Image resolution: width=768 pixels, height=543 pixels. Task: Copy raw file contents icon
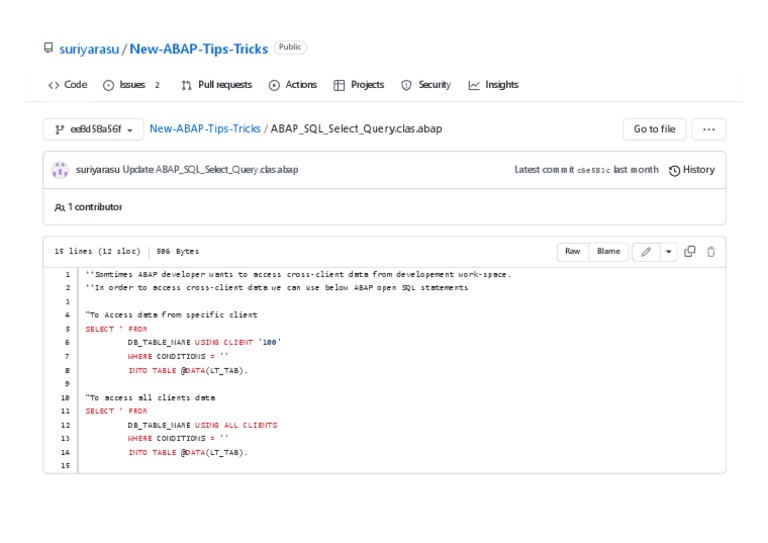coord(690,252)
